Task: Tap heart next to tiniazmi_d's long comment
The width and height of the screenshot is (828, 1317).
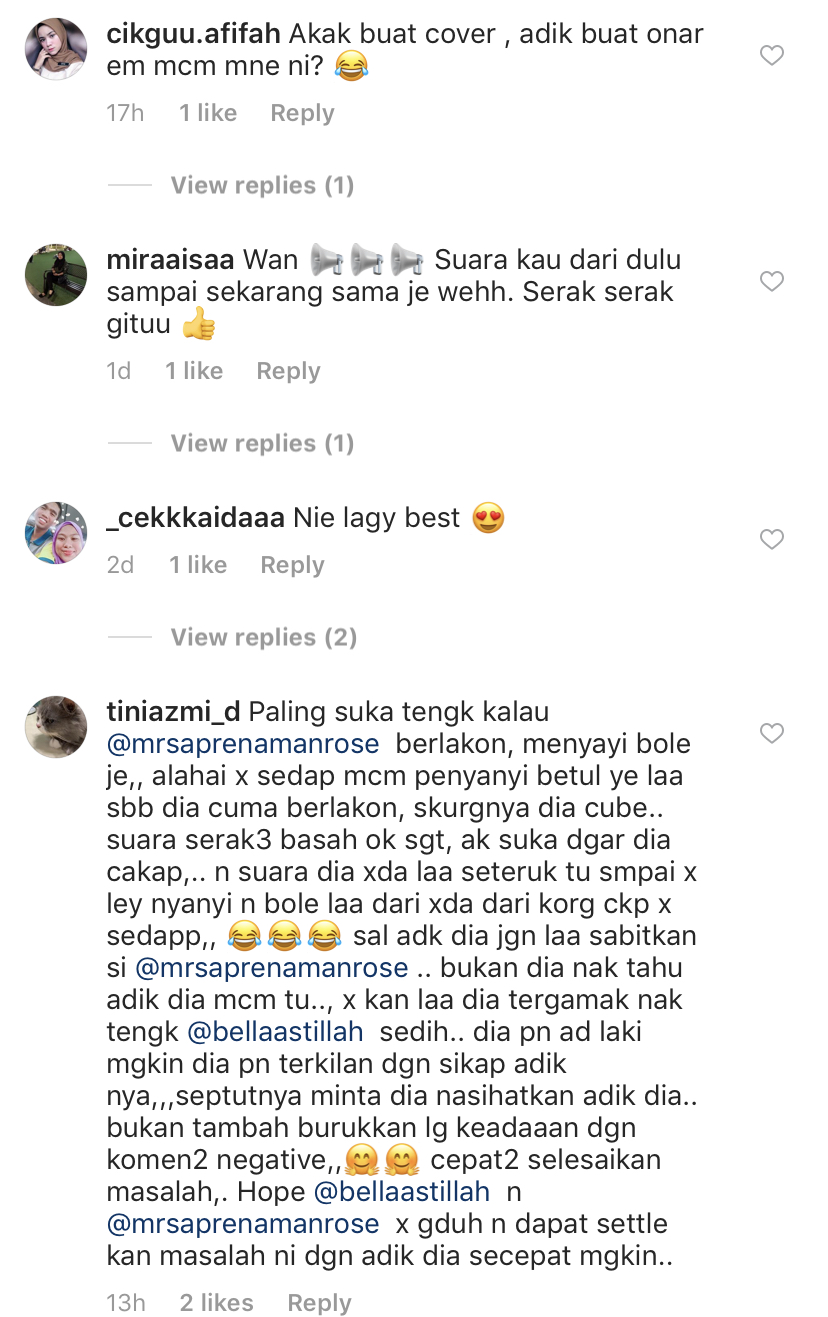Action: 771,734
